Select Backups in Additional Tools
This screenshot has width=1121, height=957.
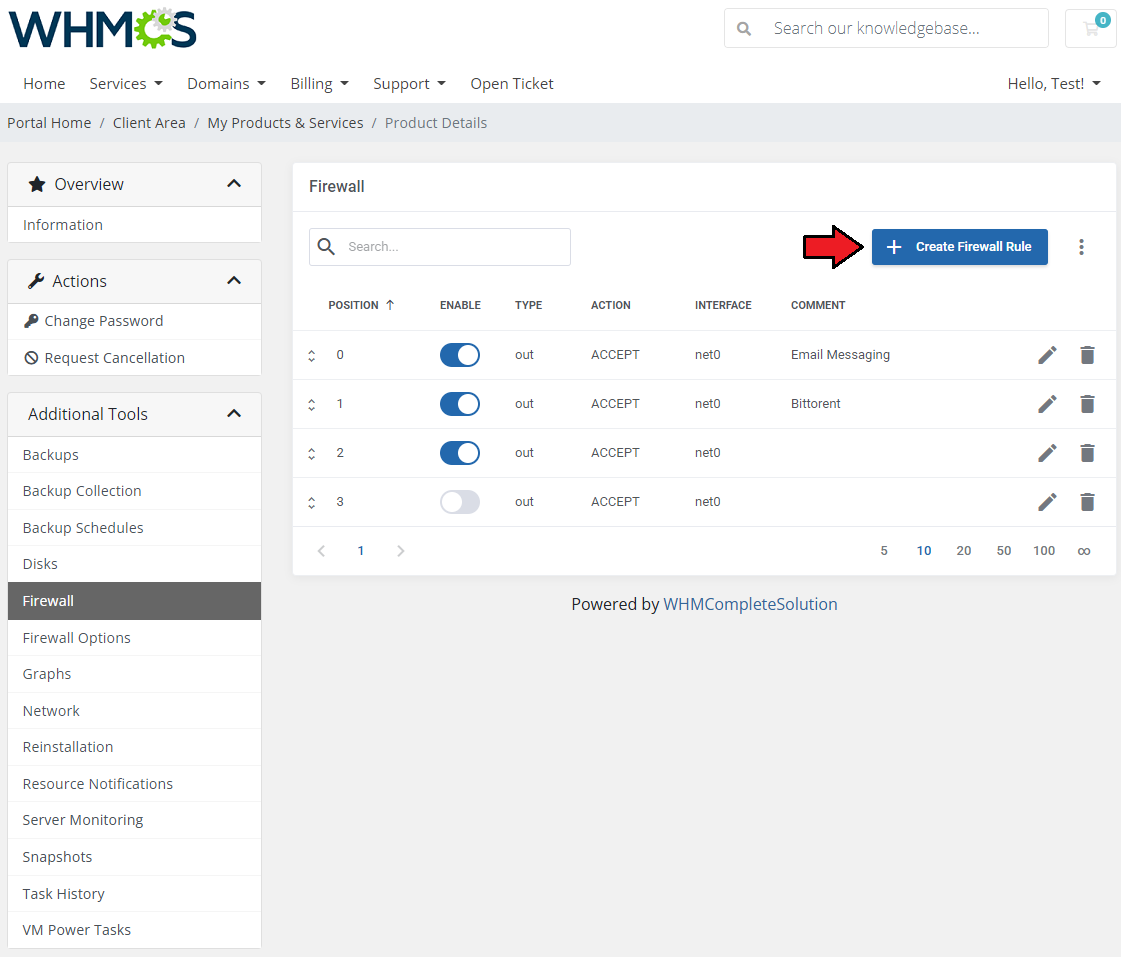pos(134,455)
